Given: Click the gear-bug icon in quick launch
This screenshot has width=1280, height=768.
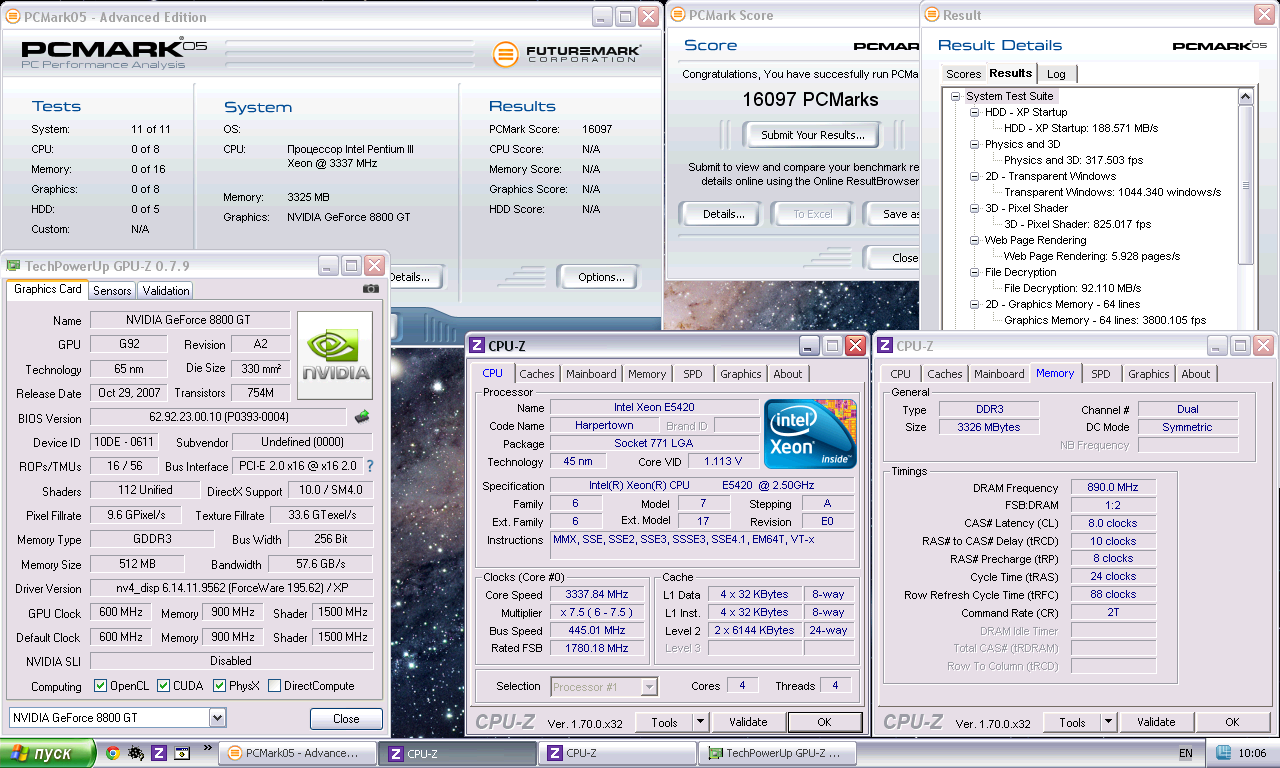Looking at the screenshot, I should click(x=136, y=753).
